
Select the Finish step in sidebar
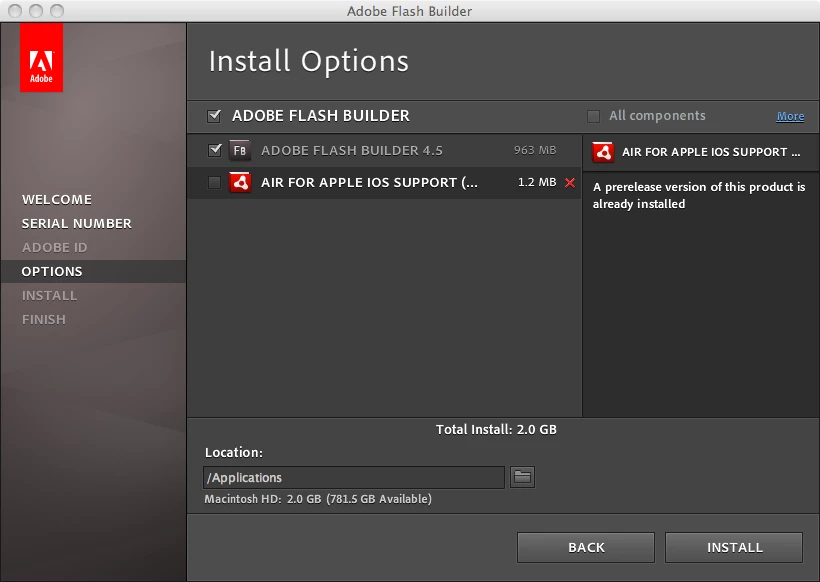(x=44, y=319)
